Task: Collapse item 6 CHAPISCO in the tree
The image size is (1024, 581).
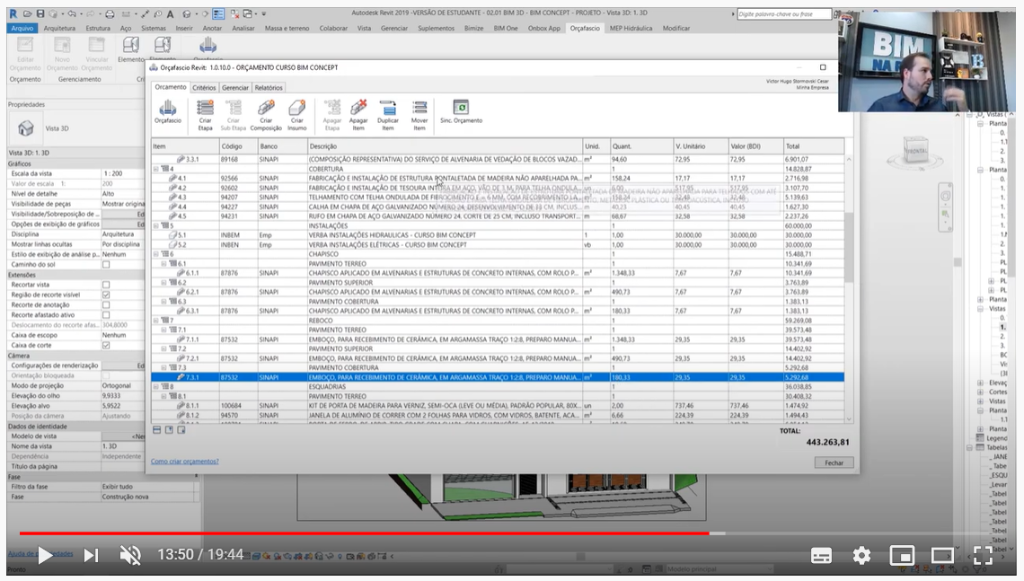Action: 156,254
